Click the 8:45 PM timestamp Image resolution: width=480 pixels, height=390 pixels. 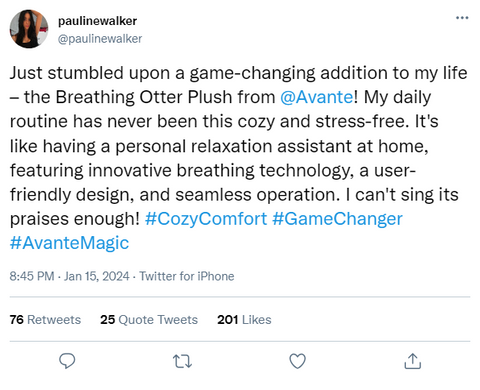point(32,276)
